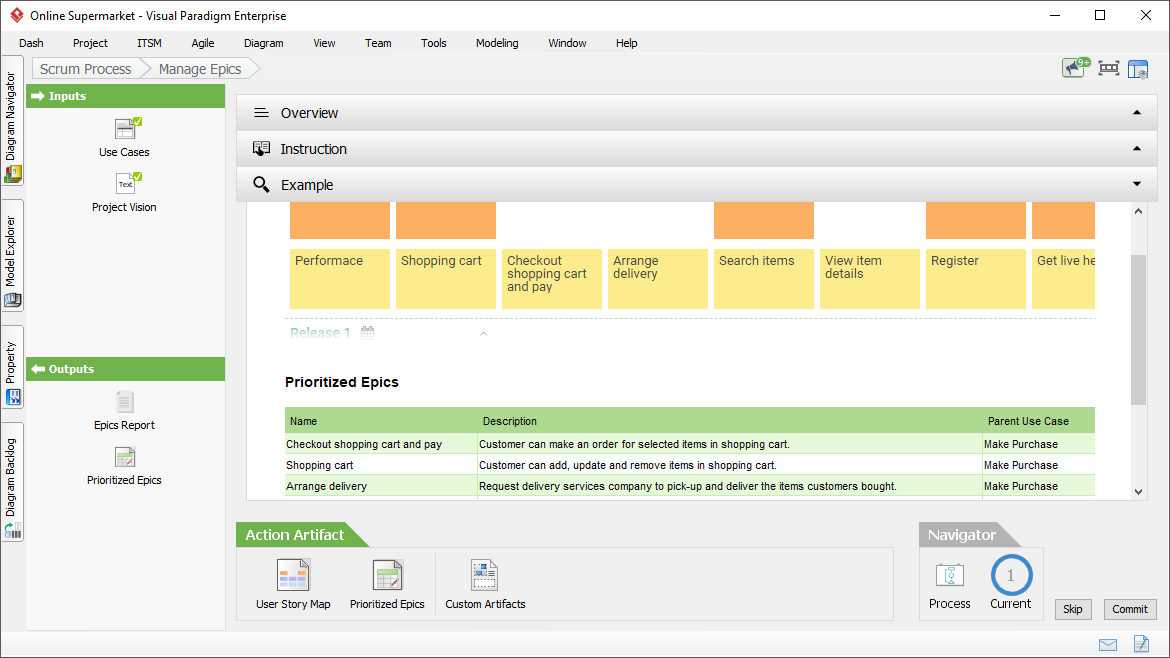
Task: Click Manage Epics breadcrumb
Action: click(x=200, y=69)
